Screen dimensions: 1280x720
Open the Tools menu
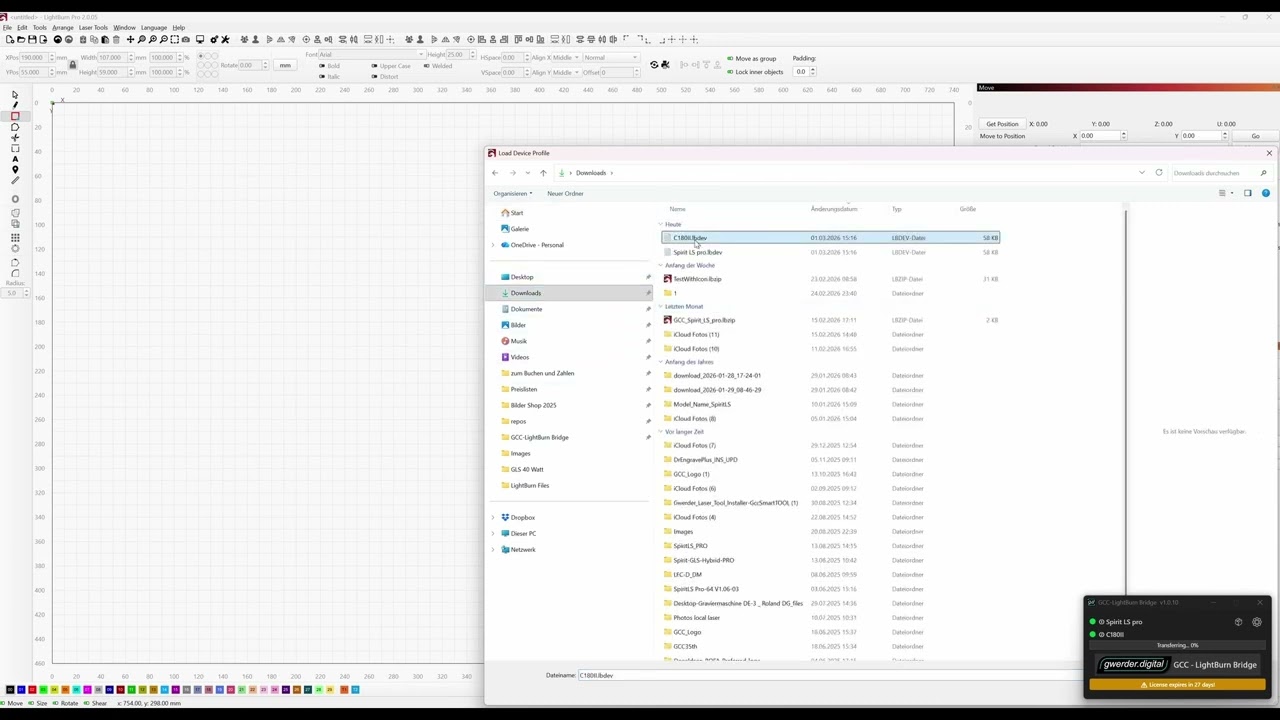(39, 28)
